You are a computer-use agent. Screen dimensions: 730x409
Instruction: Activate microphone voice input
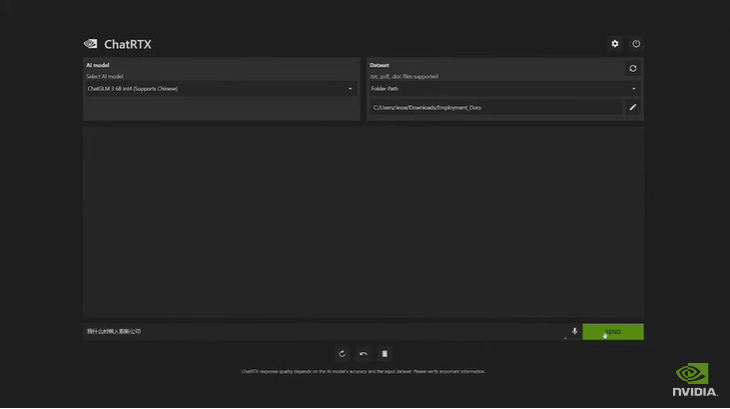click(575, 331)
